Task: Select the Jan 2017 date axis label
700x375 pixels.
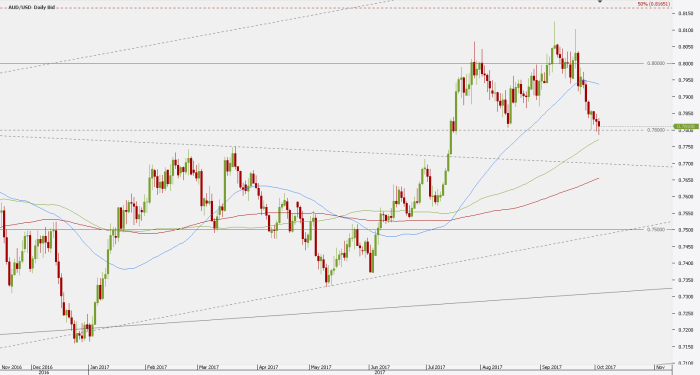Action: [99, 367]
